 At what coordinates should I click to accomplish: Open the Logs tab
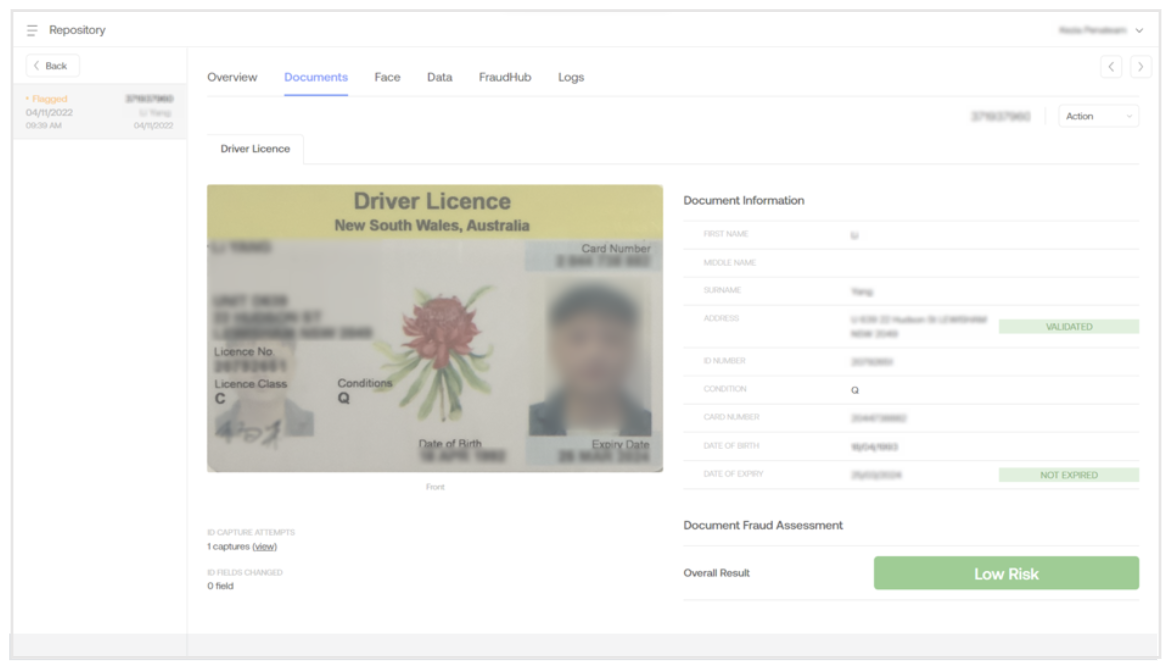(x=571, y=77)
